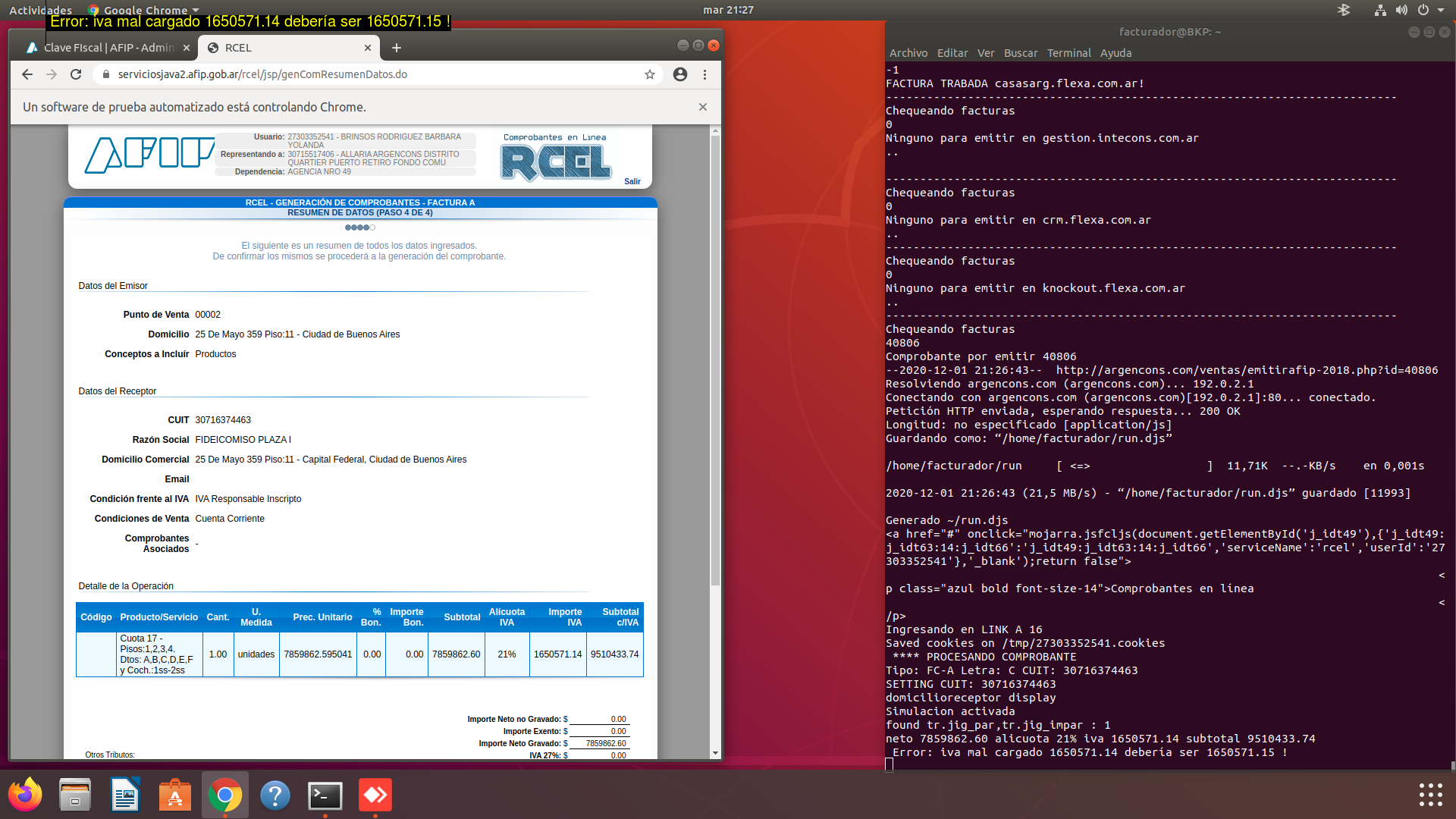Bookmark this page with the star
The image size is (1456, 819).
point(650,74)
